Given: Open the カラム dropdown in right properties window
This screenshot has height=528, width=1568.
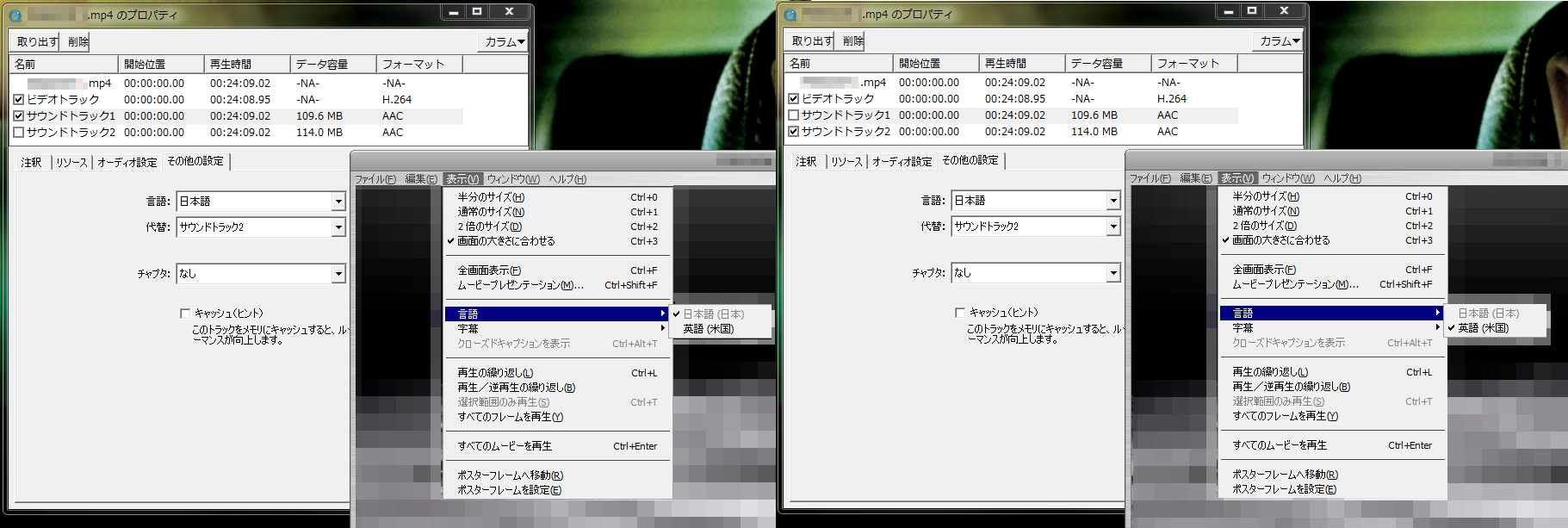Looking at the screenshot, I should pyautogui.click(x=1279, y=40).
